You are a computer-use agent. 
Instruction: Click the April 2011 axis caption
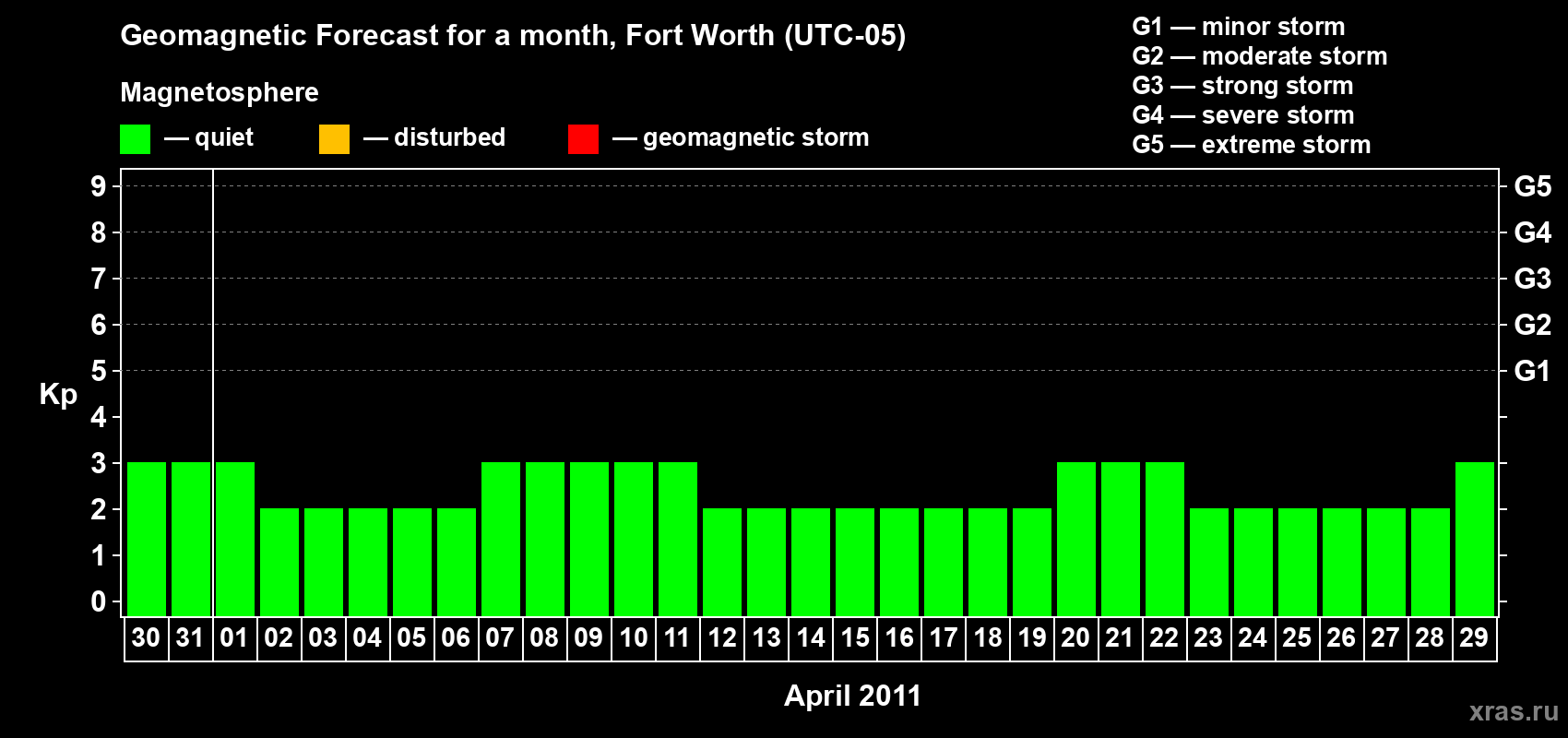(x=852, y=696)
